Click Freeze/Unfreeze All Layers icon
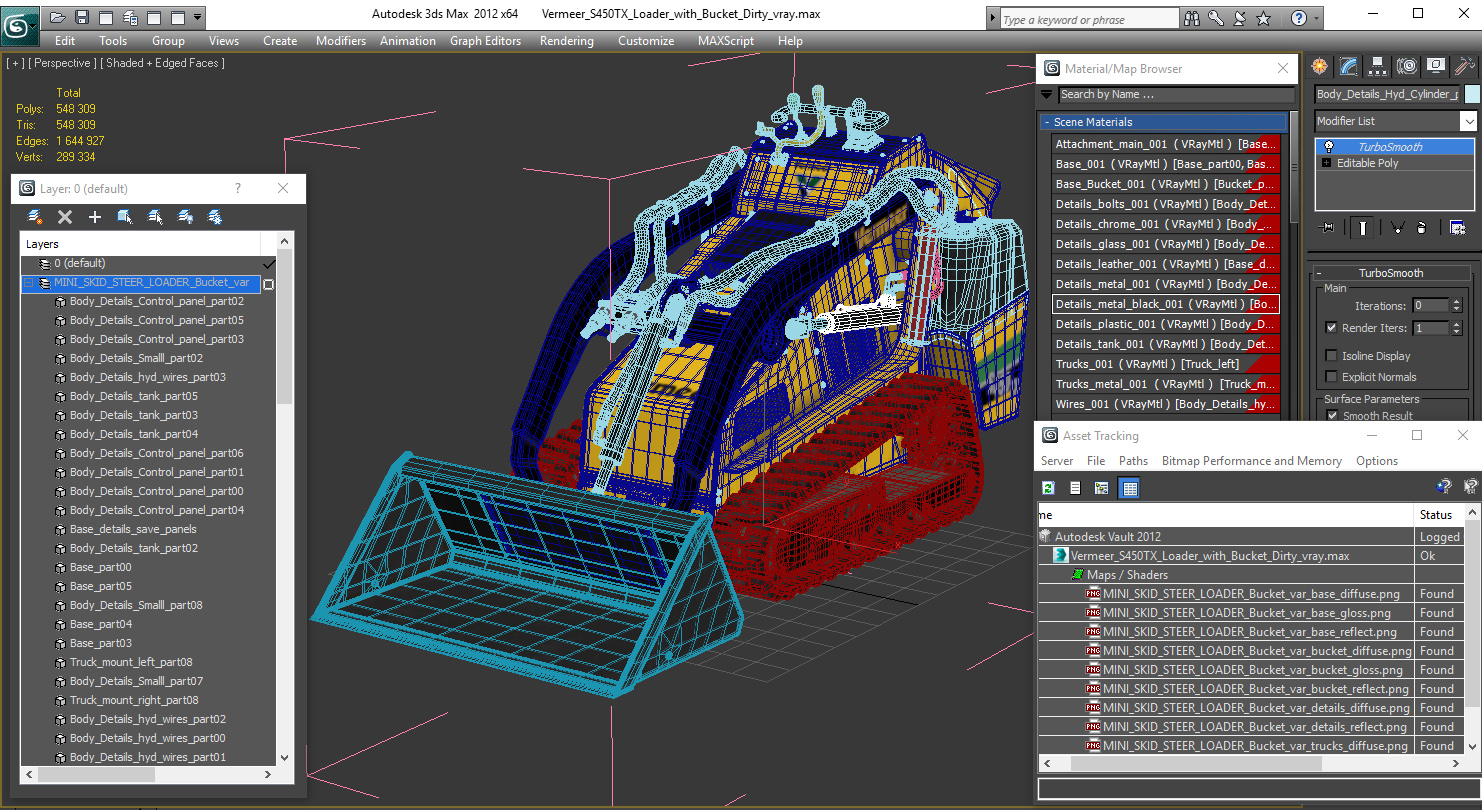The width and height of the screenshot is (1482, 810). [215, 216]
